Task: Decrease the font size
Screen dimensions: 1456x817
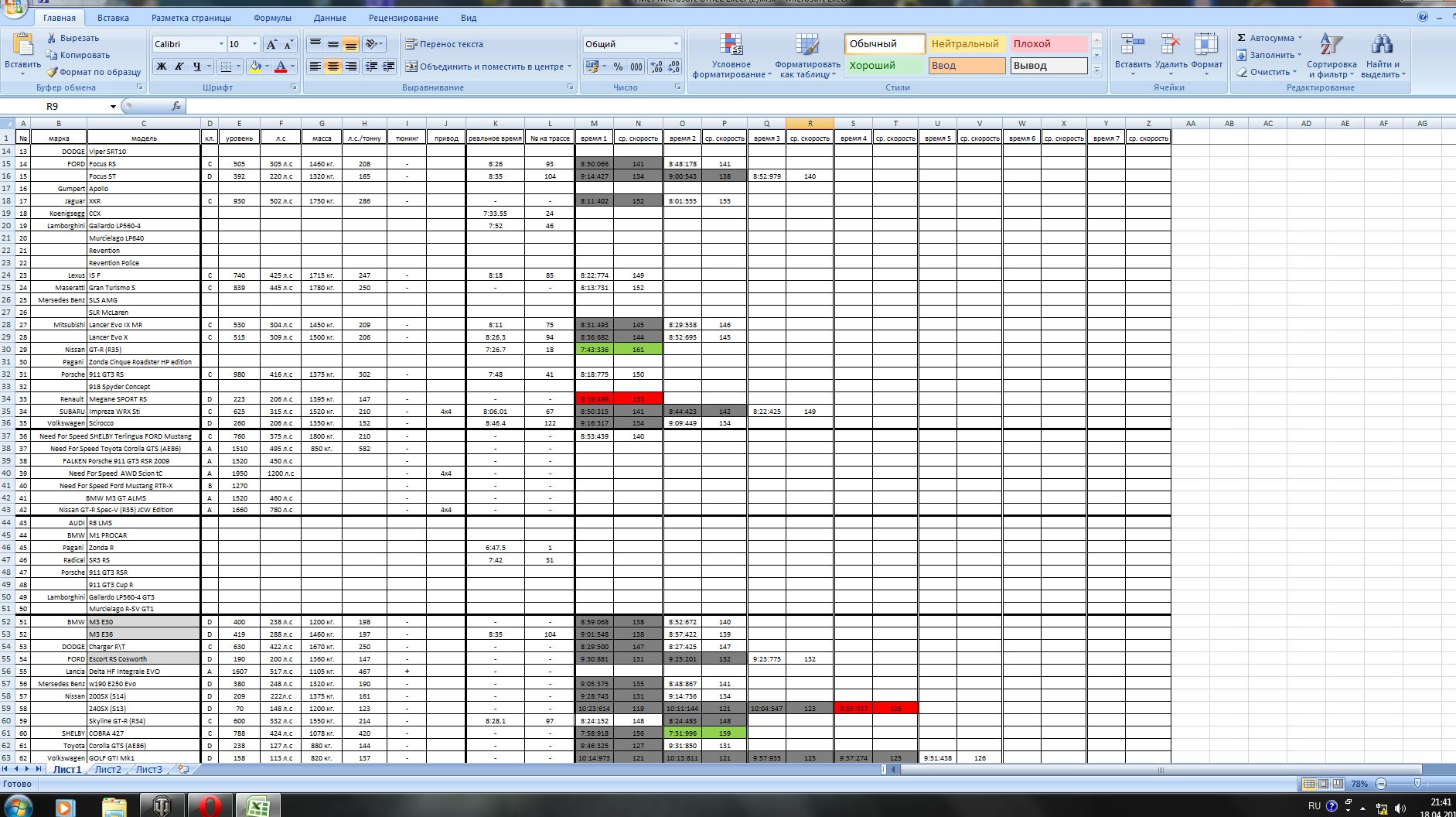Action: point(288,44)
